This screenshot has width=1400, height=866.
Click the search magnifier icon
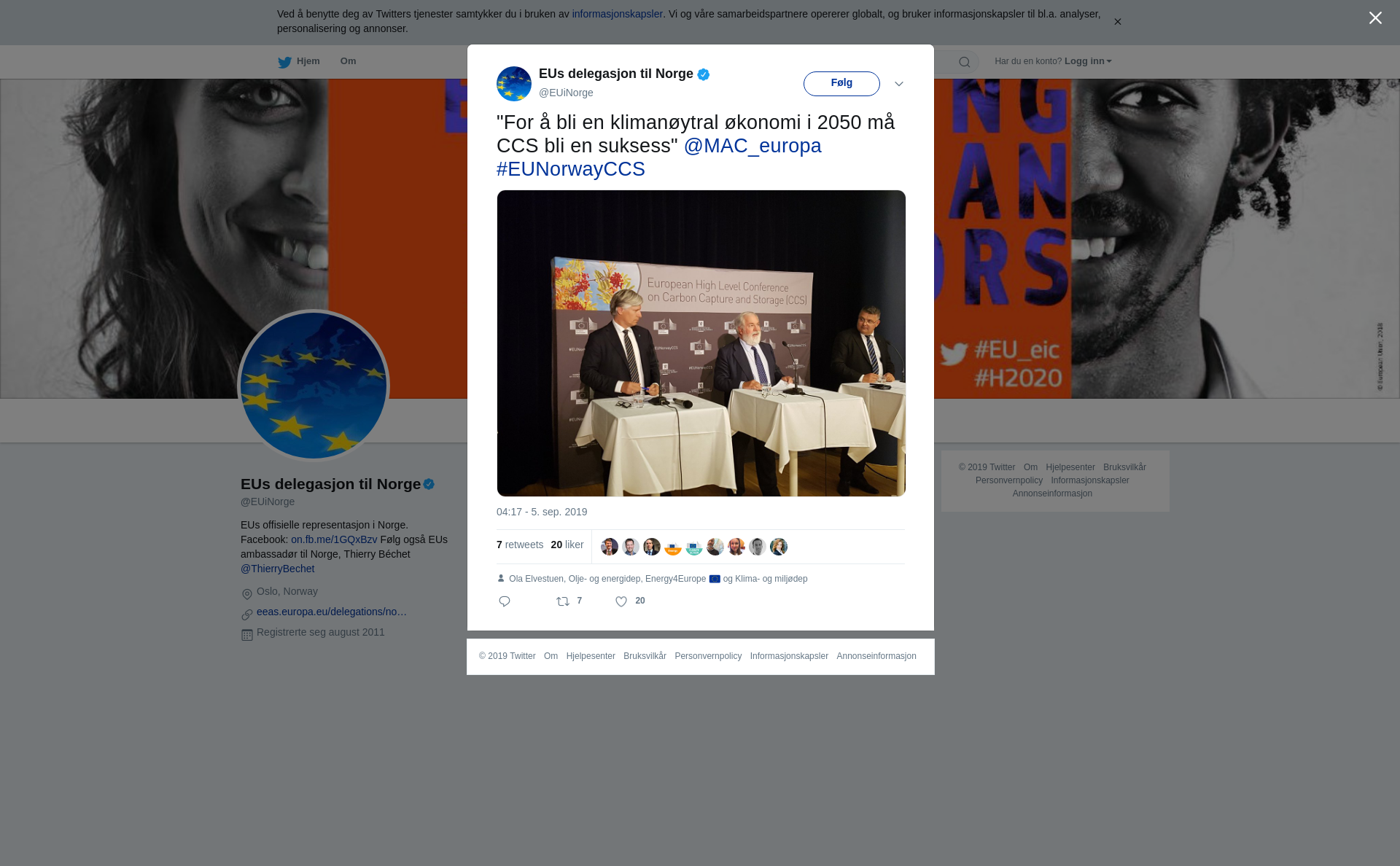(x=965, y=62)
